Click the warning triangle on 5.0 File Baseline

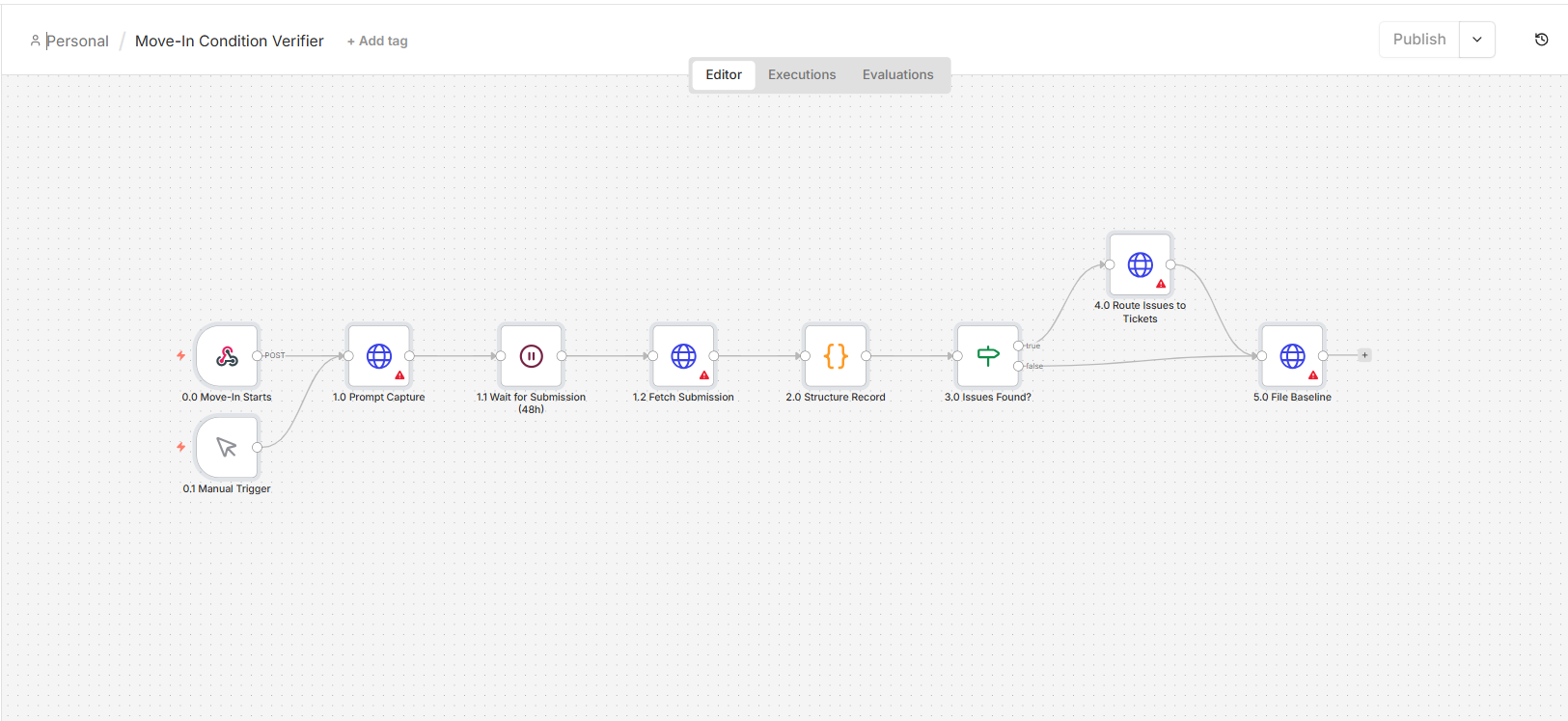pyautogui.click(x=1313, y=375)
